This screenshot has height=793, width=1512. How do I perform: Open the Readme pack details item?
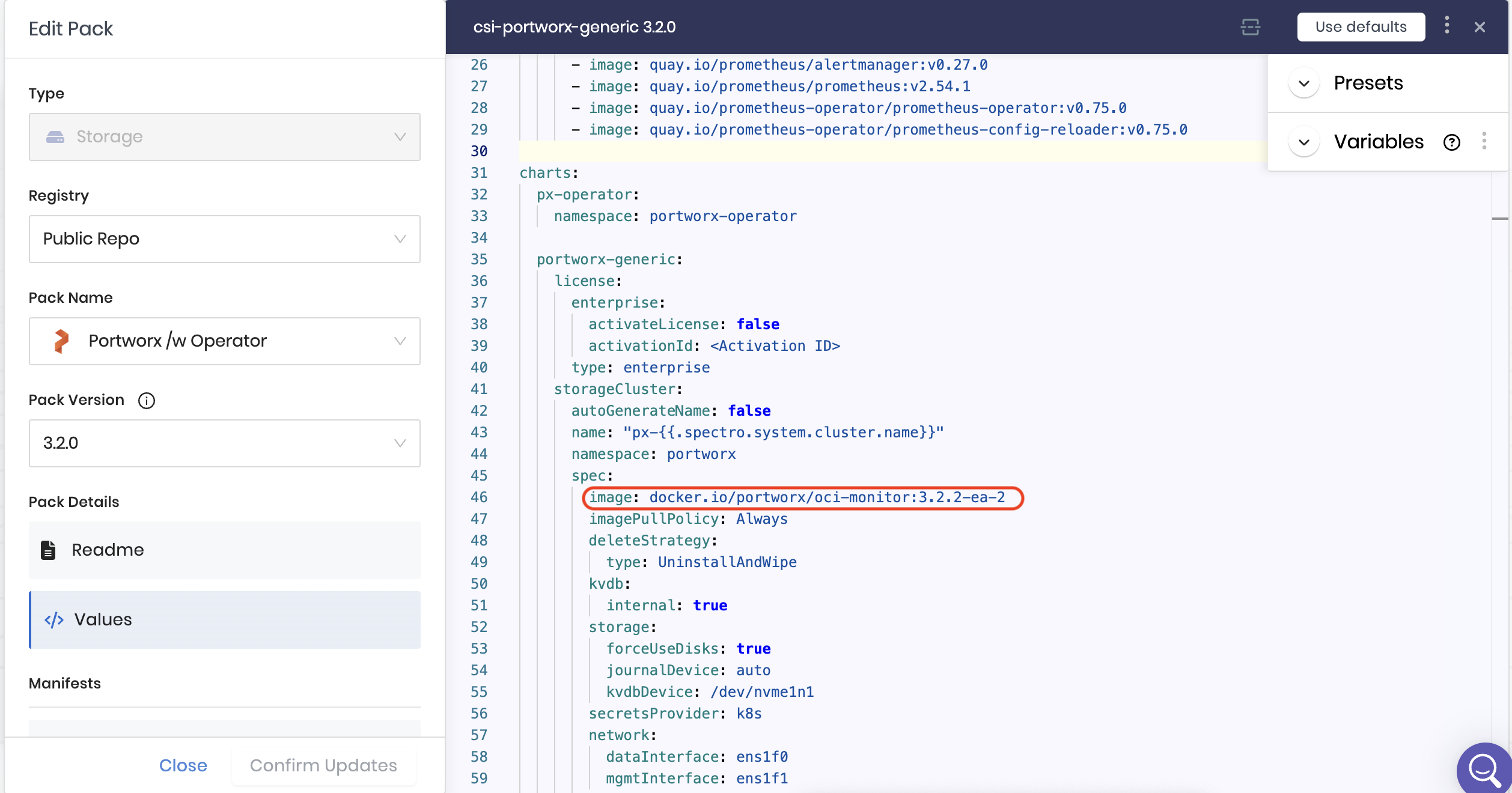224,550
